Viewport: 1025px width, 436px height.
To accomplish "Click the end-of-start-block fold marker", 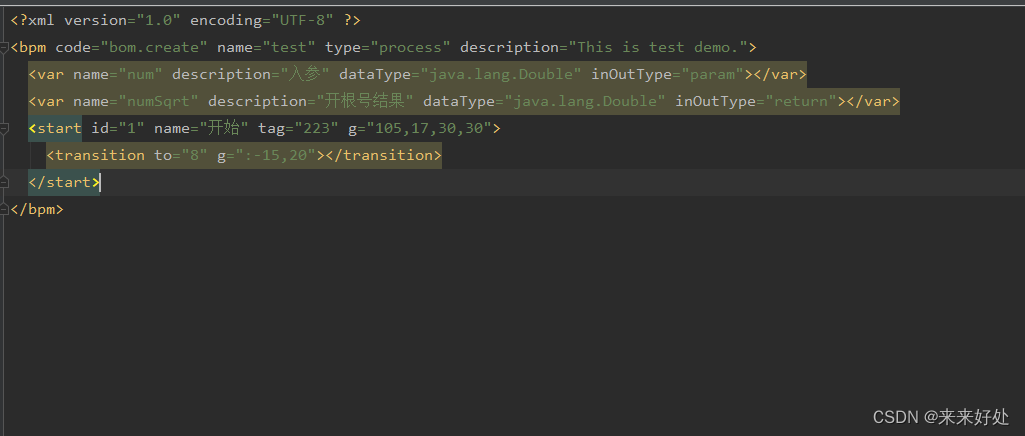I will (x=4, y=182).
